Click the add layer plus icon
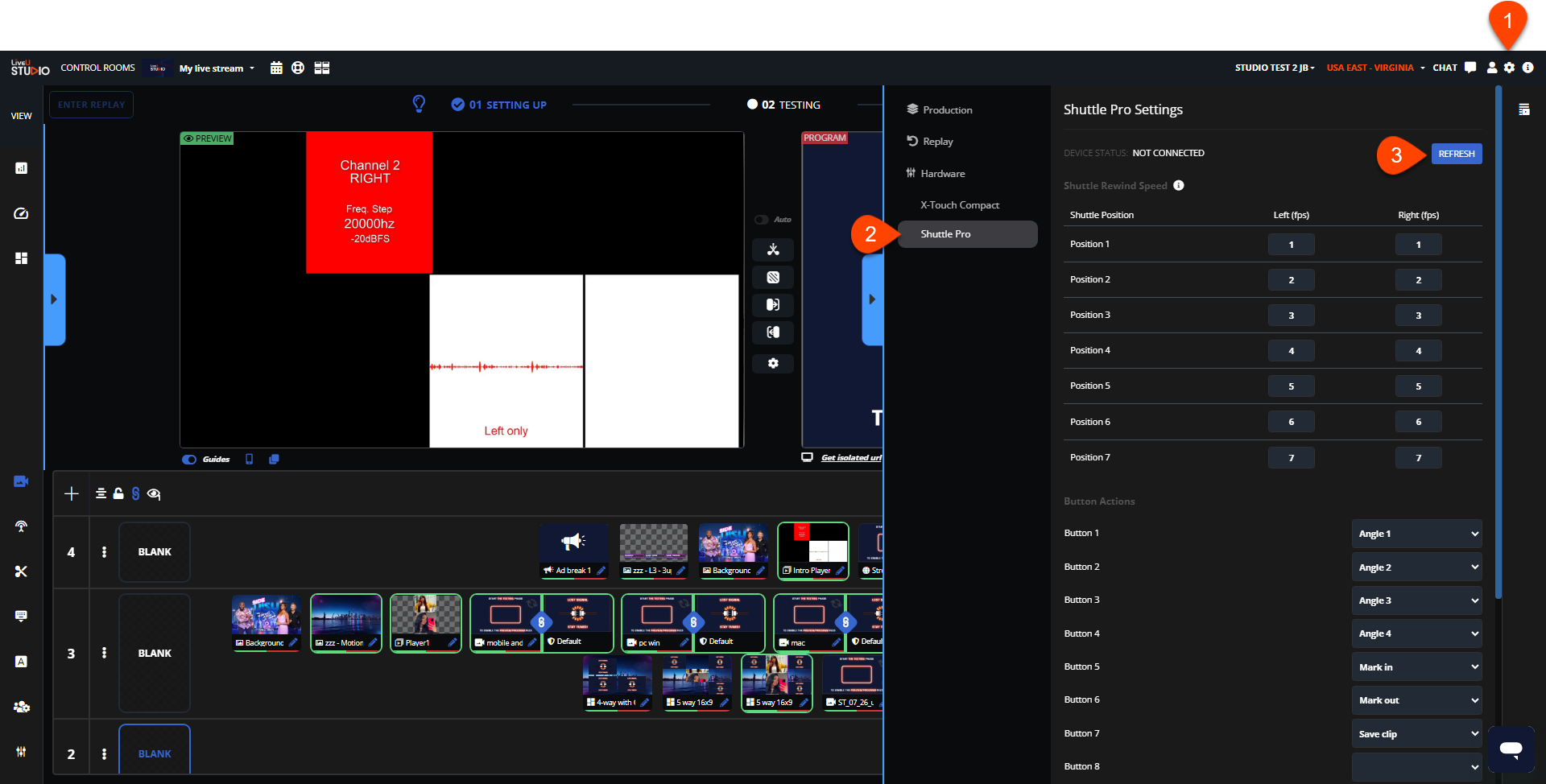This screenshot has height=784, width=1546. pos(72,494)
